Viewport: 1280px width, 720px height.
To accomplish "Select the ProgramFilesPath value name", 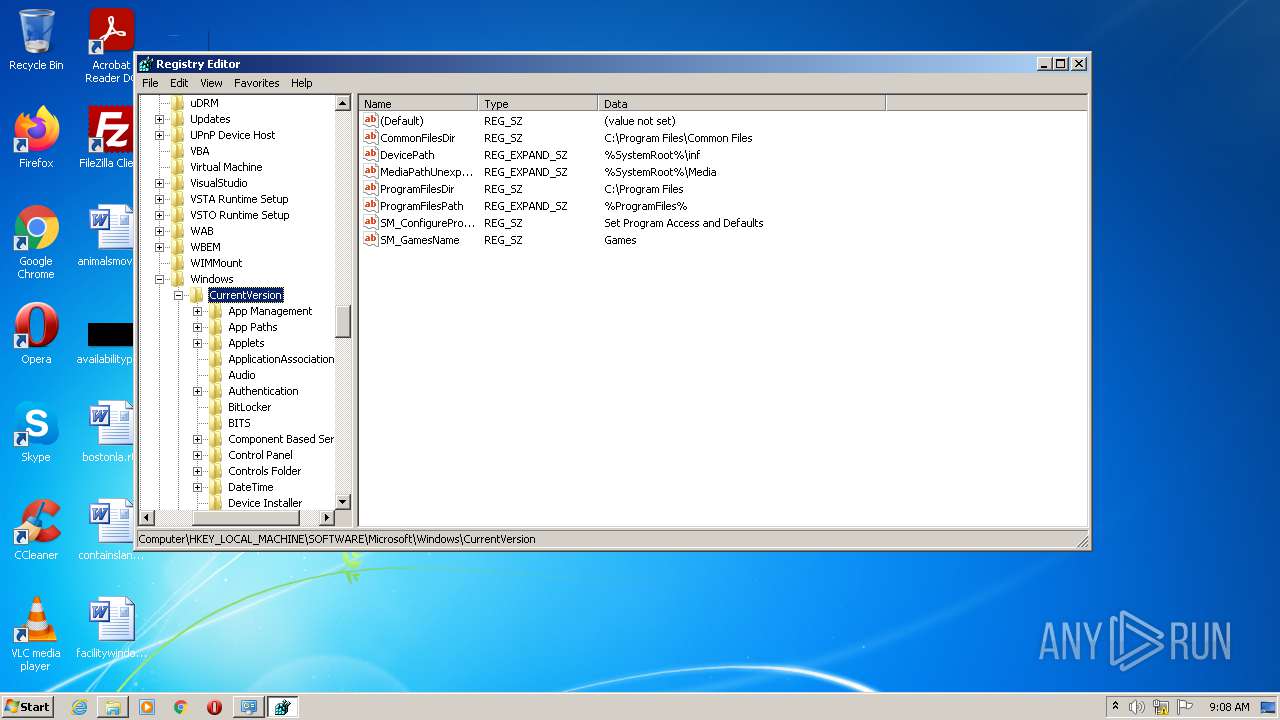I will point(421,206).
